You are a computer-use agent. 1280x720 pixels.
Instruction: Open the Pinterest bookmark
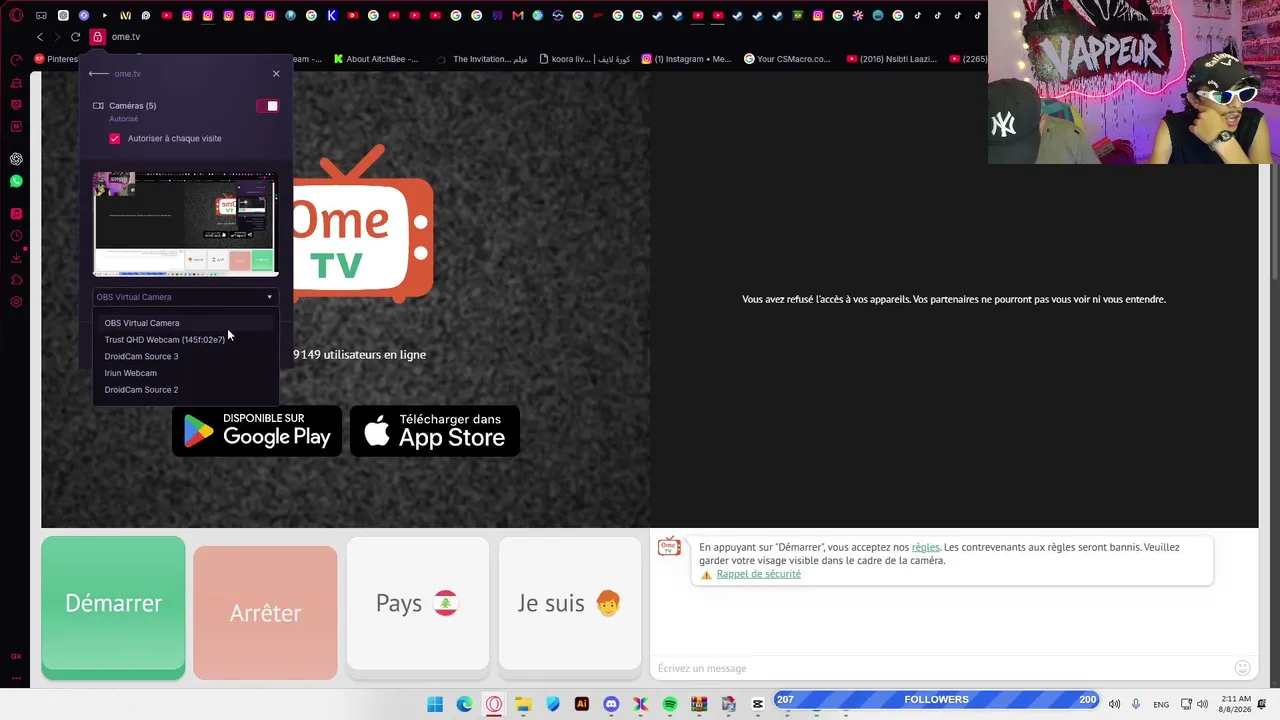pyautogui.click(x=56, y=59)
